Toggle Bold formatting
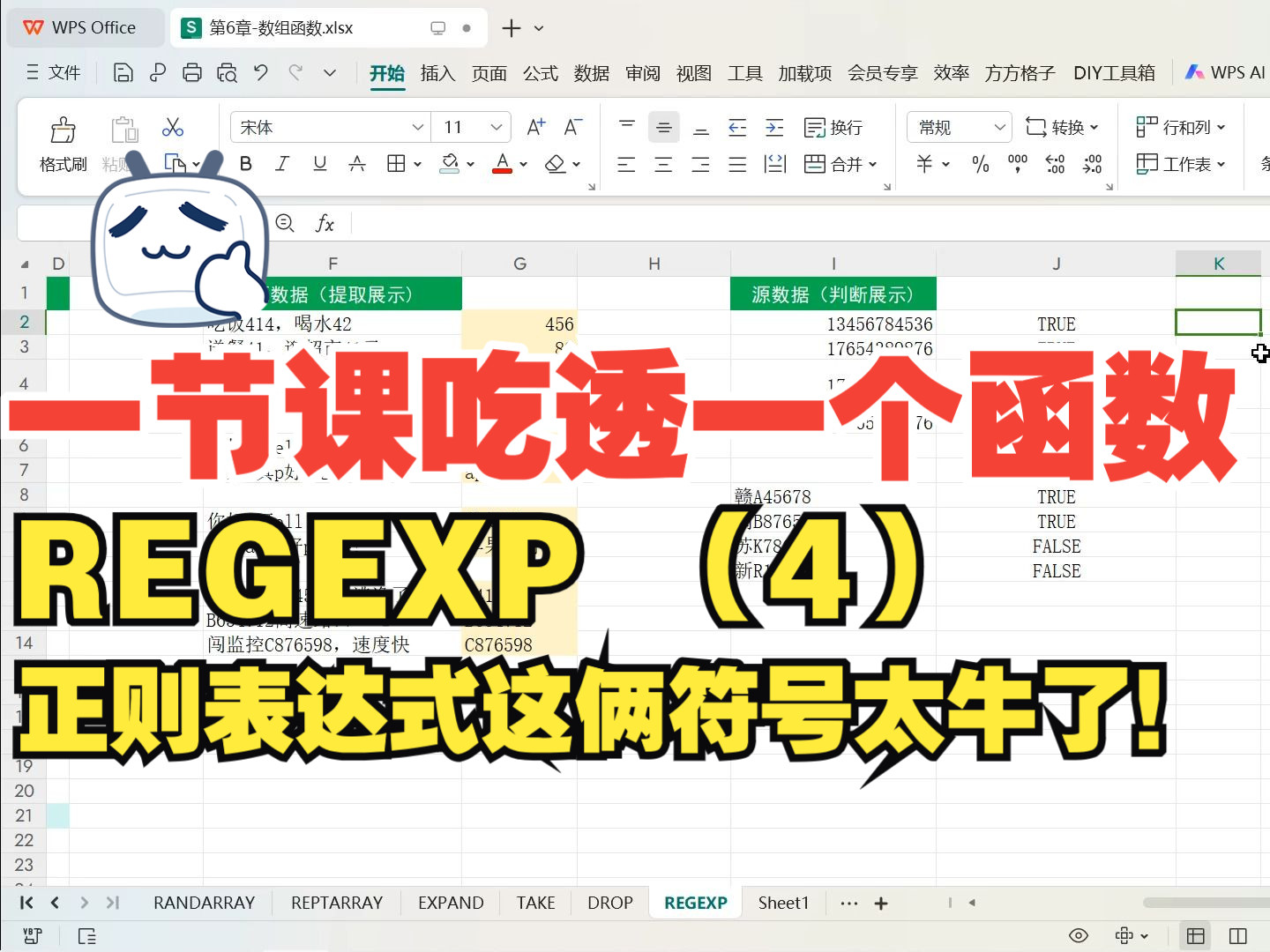 246,164
